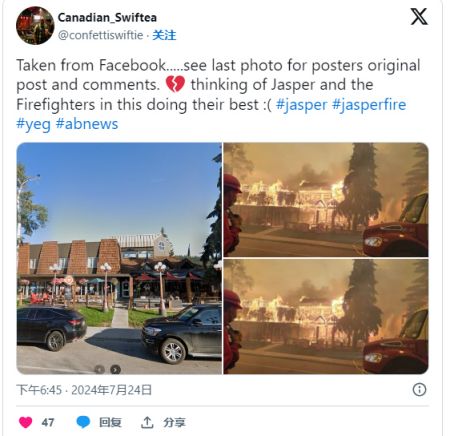
Task: Open the #yeg hashtag
Action: (33, 124)
